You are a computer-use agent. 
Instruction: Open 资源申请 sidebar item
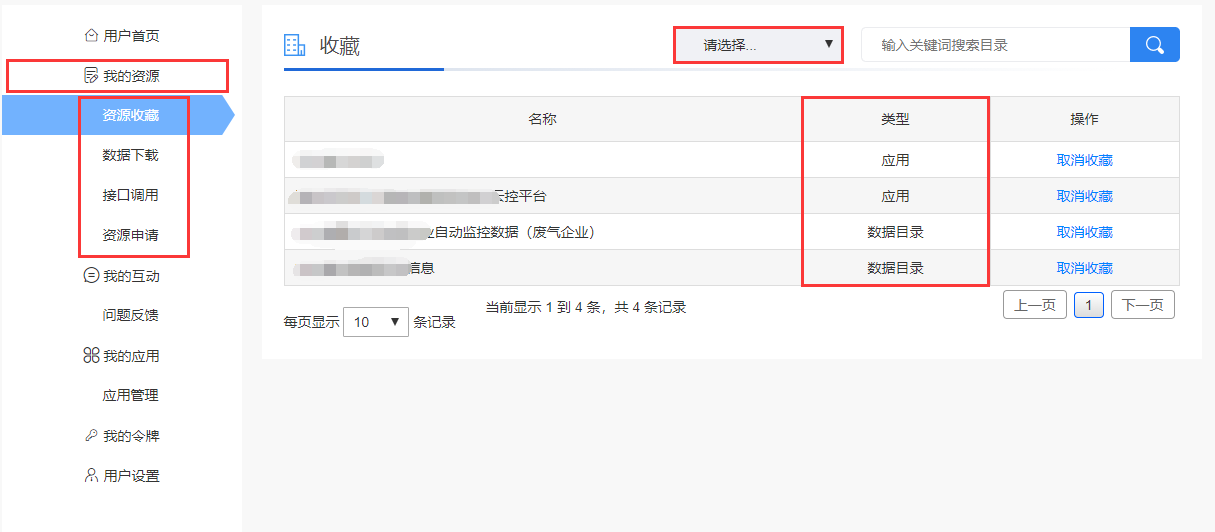[130, 236]
